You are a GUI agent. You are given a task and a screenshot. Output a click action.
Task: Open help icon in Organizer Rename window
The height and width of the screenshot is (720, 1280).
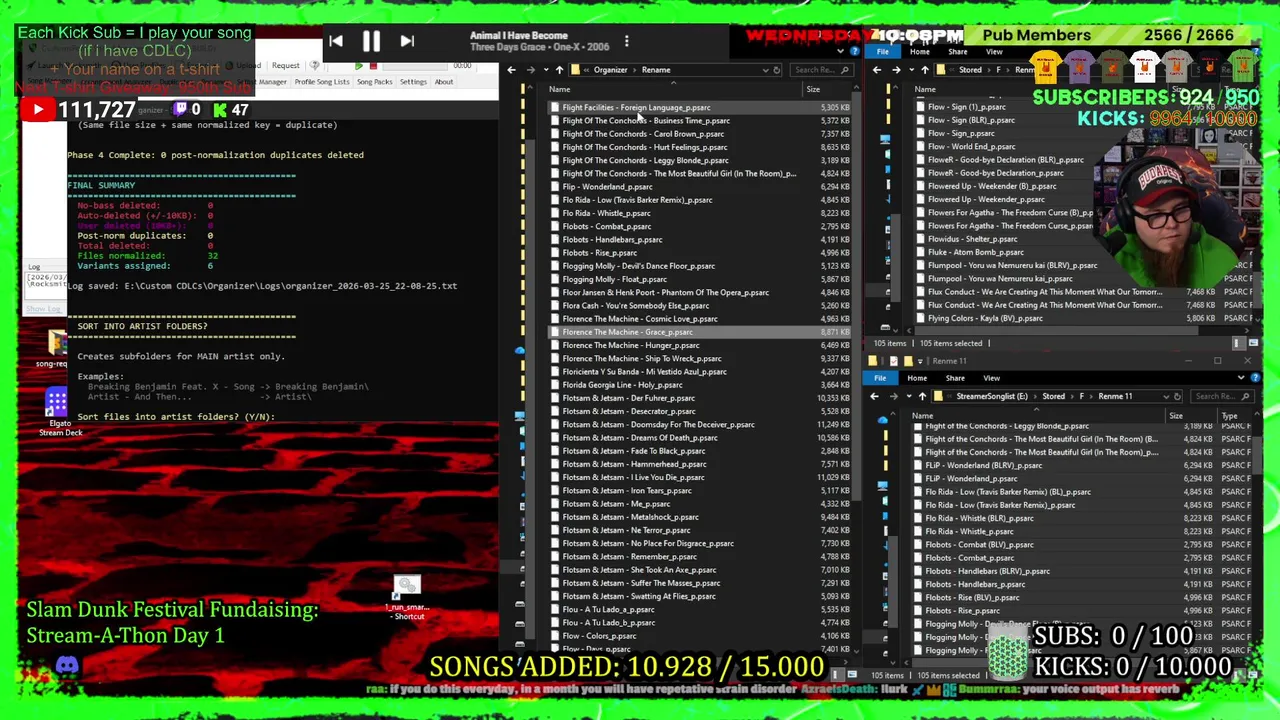click(855, 50)
